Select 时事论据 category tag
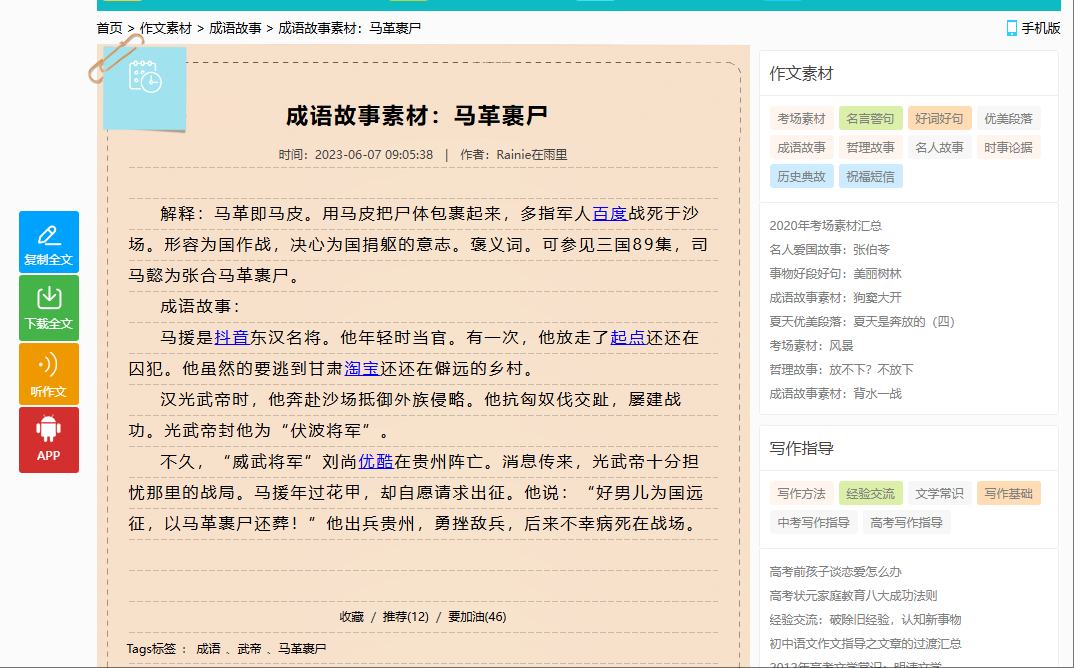The height and width of the screenshot is (668, 1074). 1008,147
